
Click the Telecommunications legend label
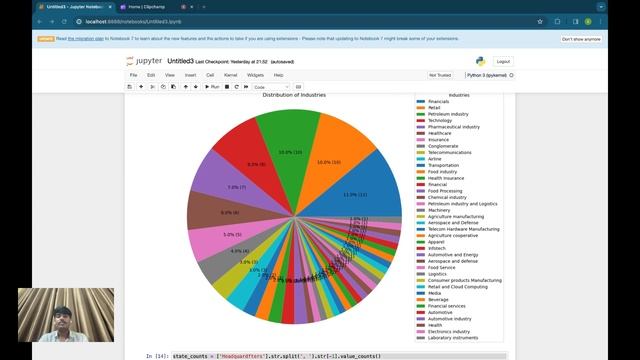449,152
